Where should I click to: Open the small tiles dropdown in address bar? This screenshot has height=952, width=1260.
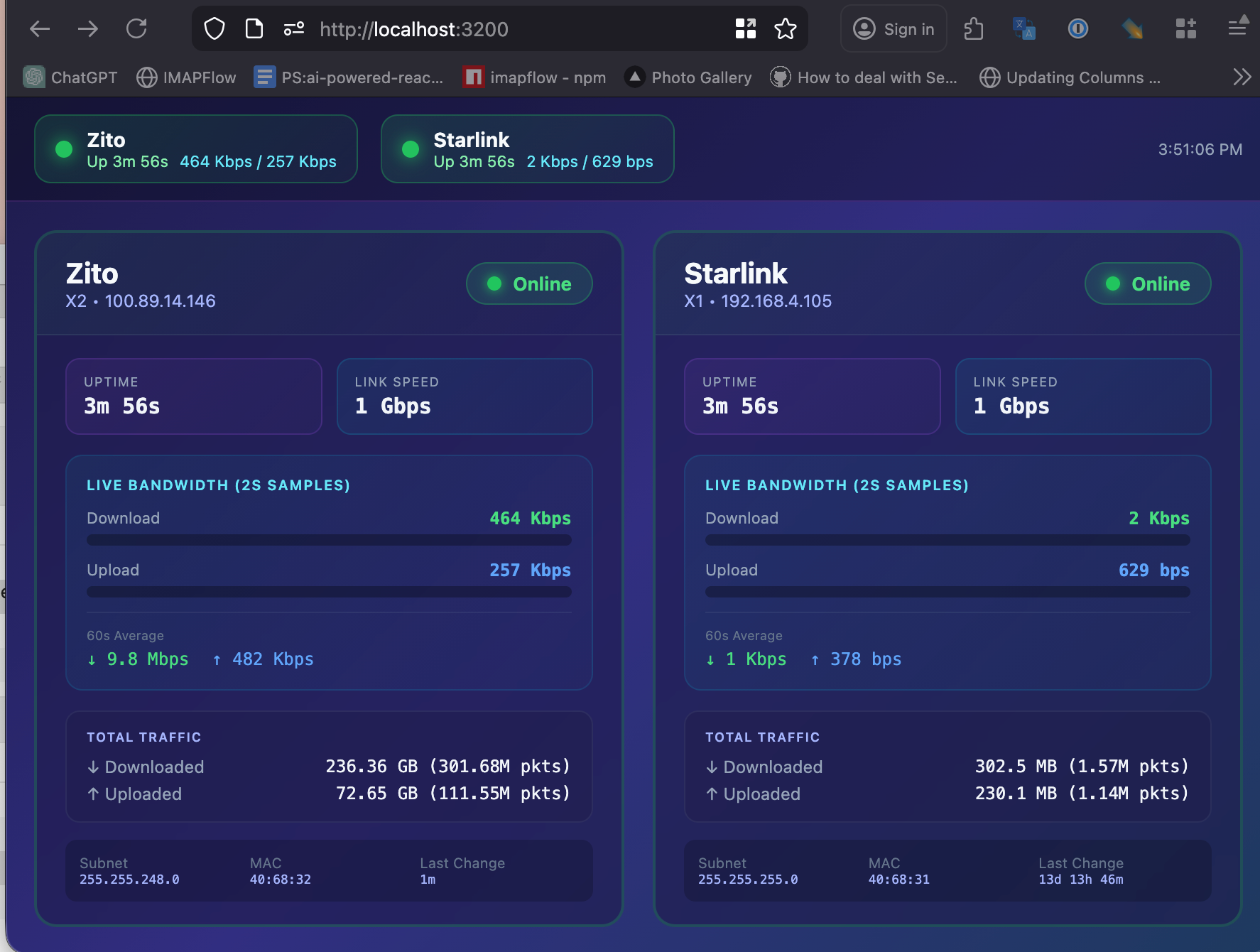coord(745,29)
